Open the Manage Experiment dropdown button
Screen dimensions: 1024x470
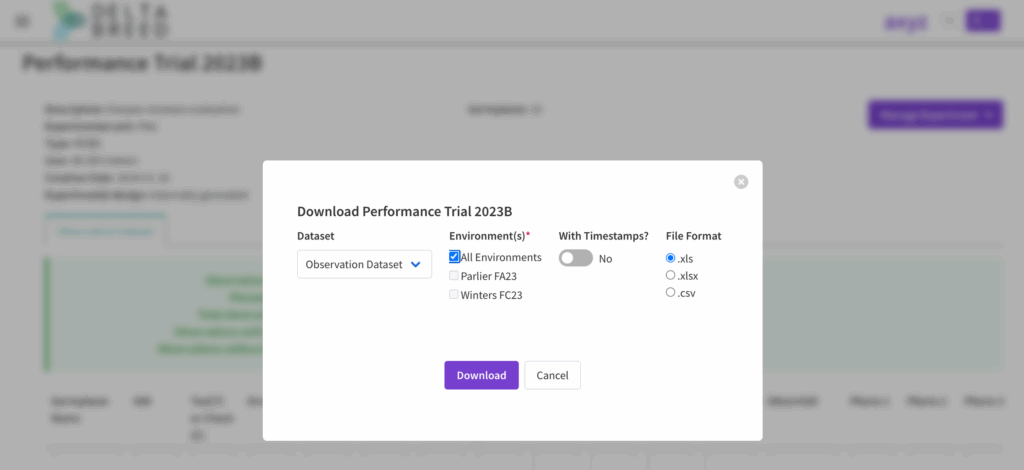pos(935,115)
